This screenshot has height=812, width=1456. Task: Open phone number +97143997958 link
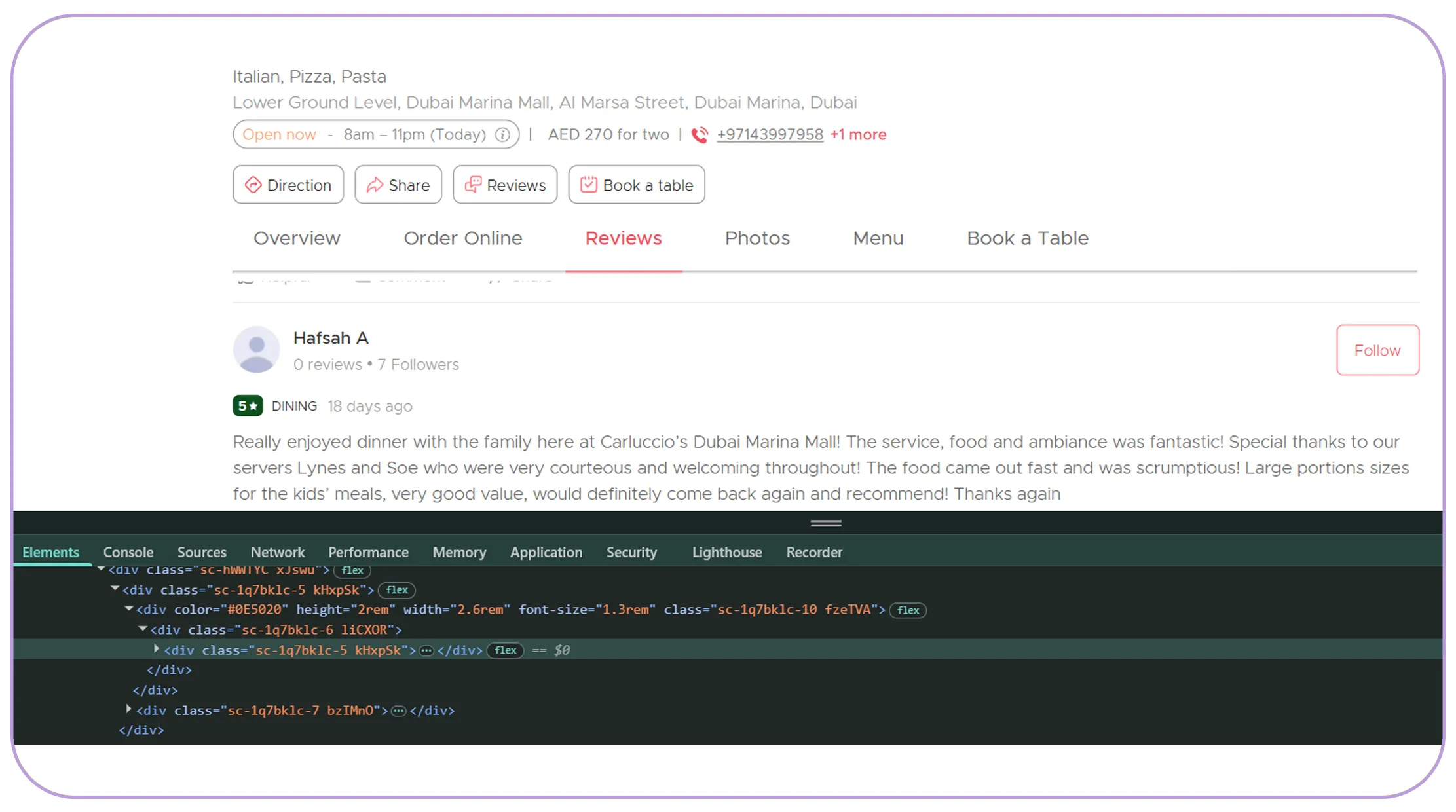[770, 134]
